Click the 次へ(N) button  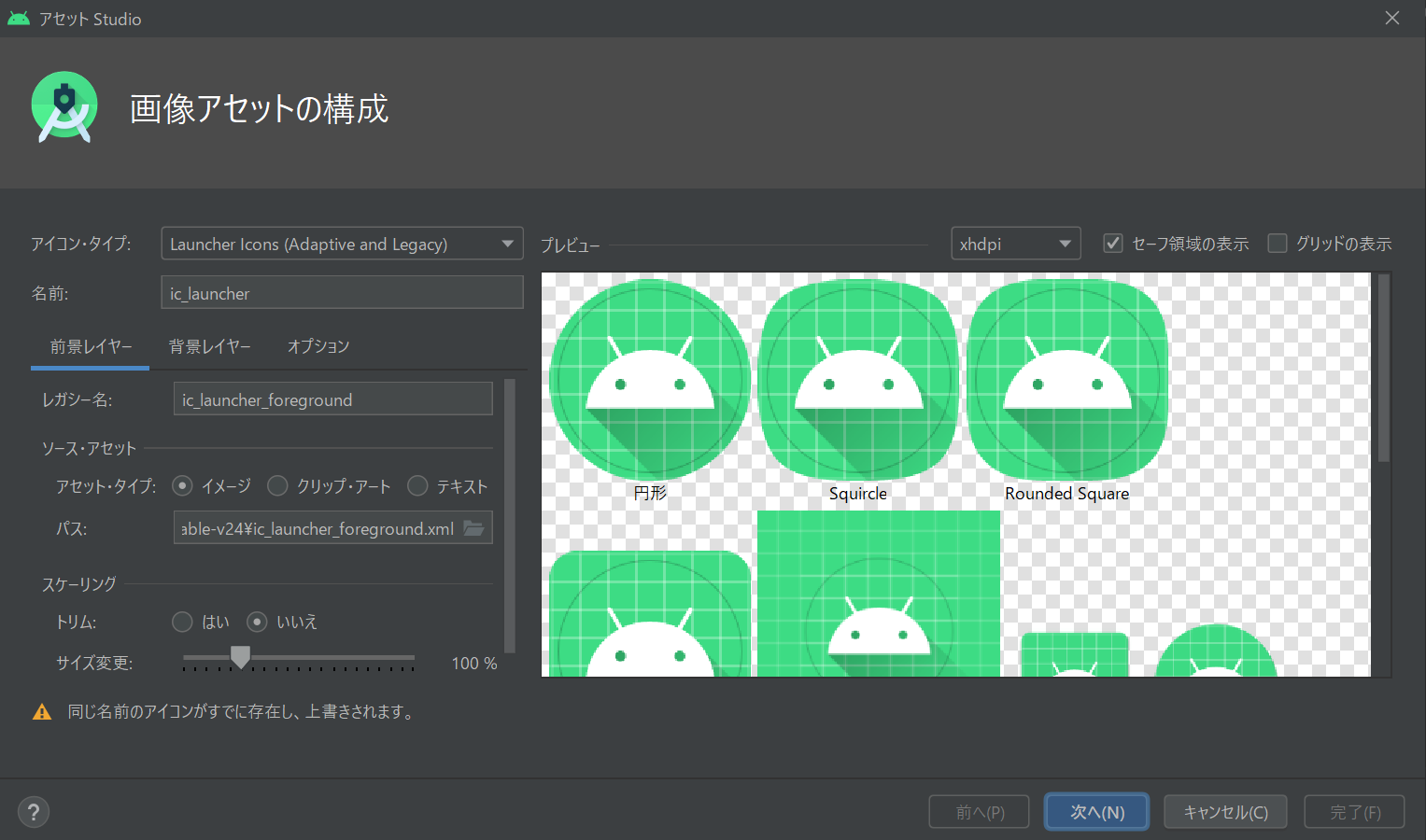point(1097,812)
